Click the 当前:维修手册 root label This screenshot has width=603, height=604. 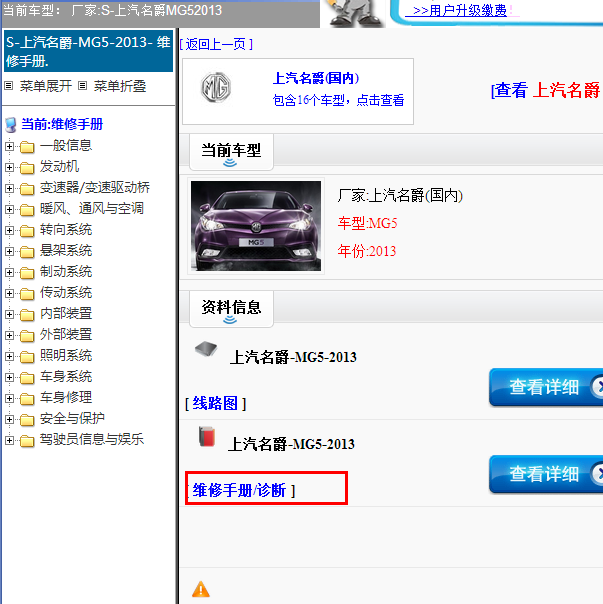tap(62, 124)
